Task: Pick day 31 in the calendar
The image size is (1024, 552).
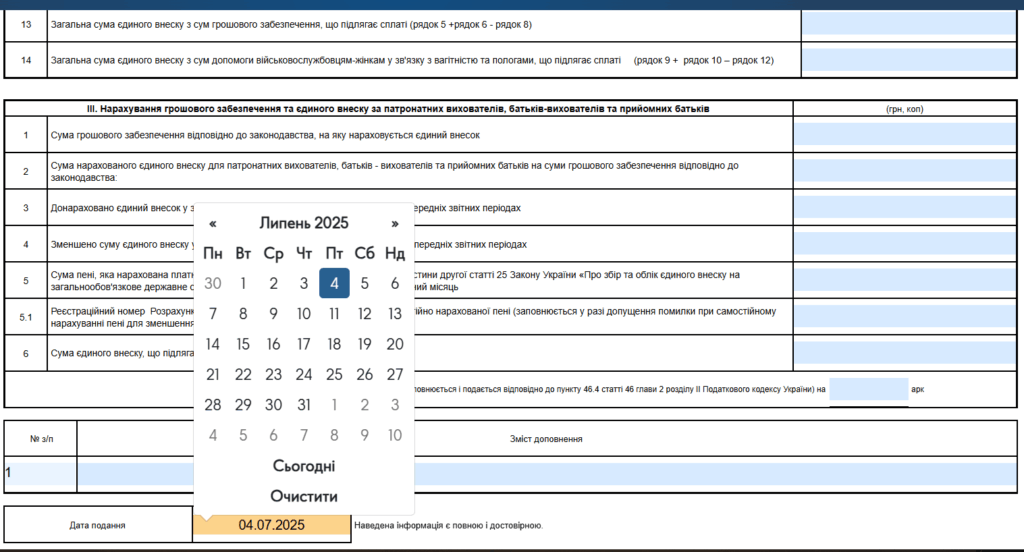Action: (x=304, y=404)
